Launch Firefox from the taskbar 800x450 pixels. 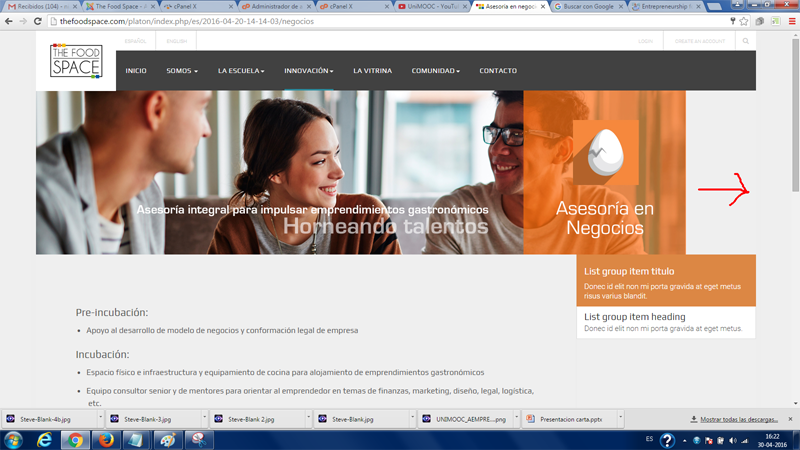(106, 440)
